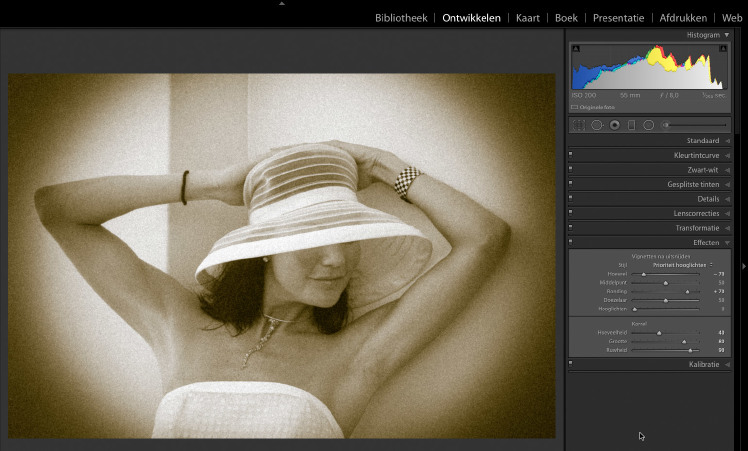This screenshot has width=748, height=451.
Task: Toggle the Effecten panel on/off switch
Action: [x=571, y=242]
